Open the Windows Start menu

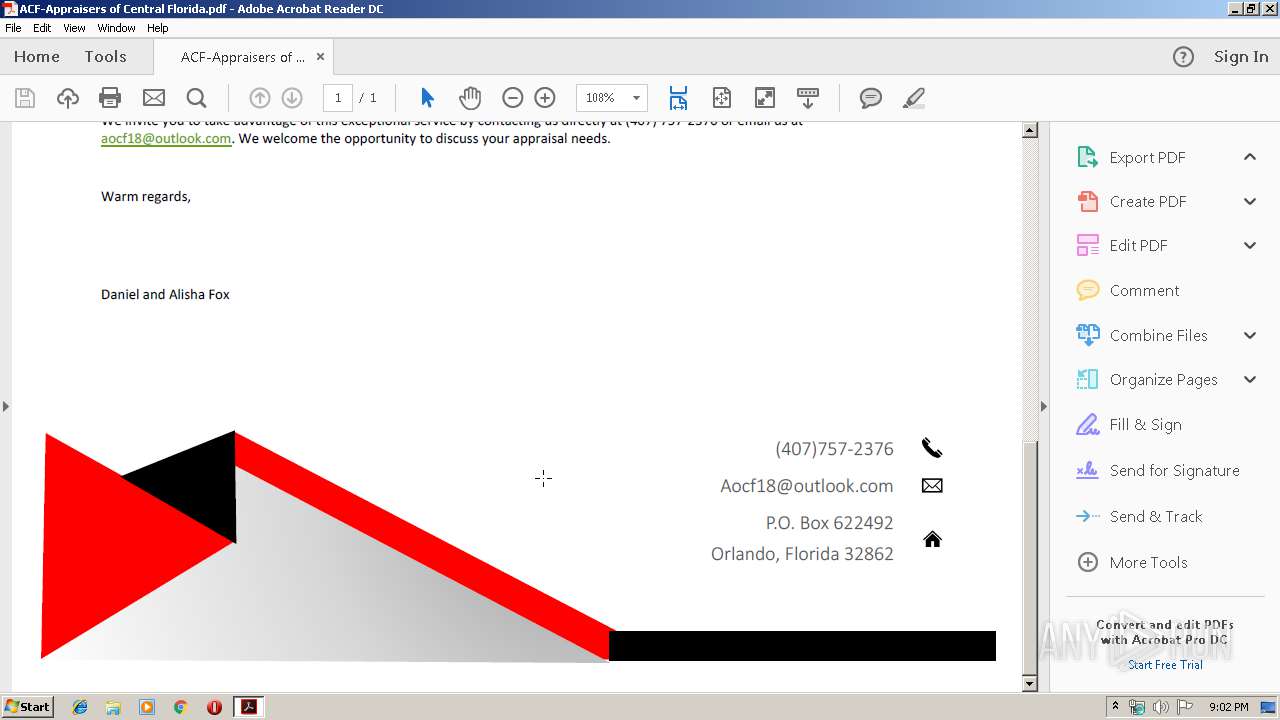click(x=27, y=707)
